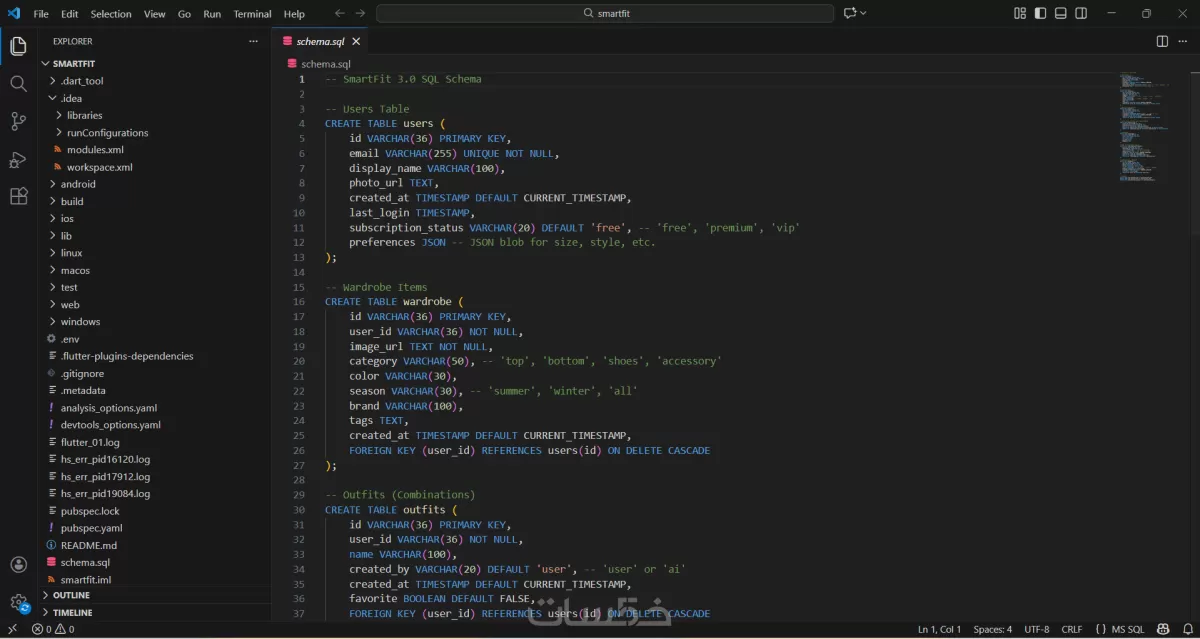Click the Split Editor Right icon
This screenshot has height=639, width=1200.
coord(1162,41)
